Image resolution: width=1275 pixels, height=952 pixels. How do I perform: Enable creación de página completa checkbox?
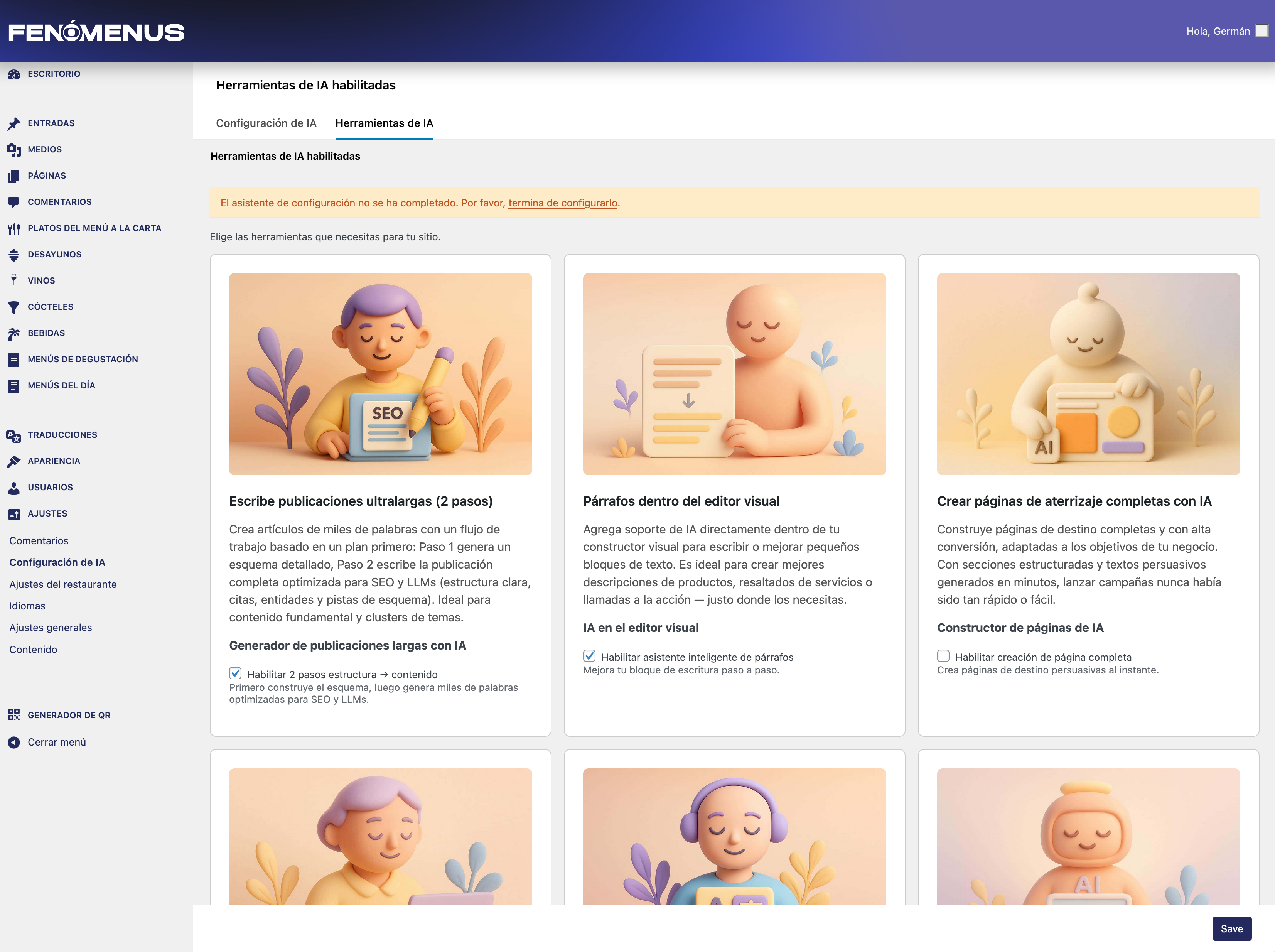(x=943, y=656)
